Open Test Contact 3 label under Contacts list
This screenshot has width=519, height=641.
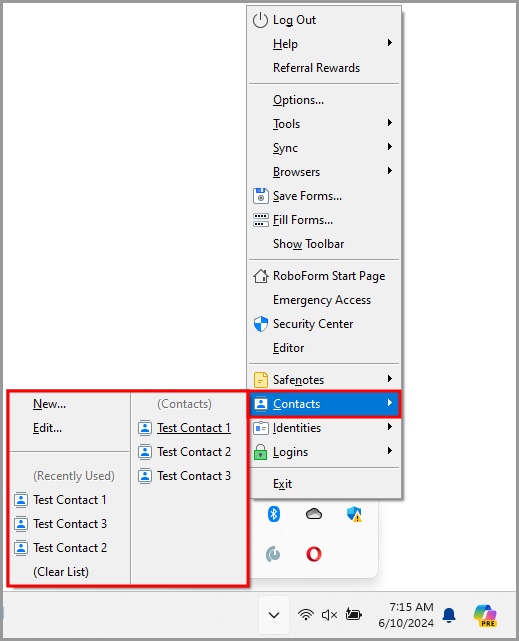[194, 476]
